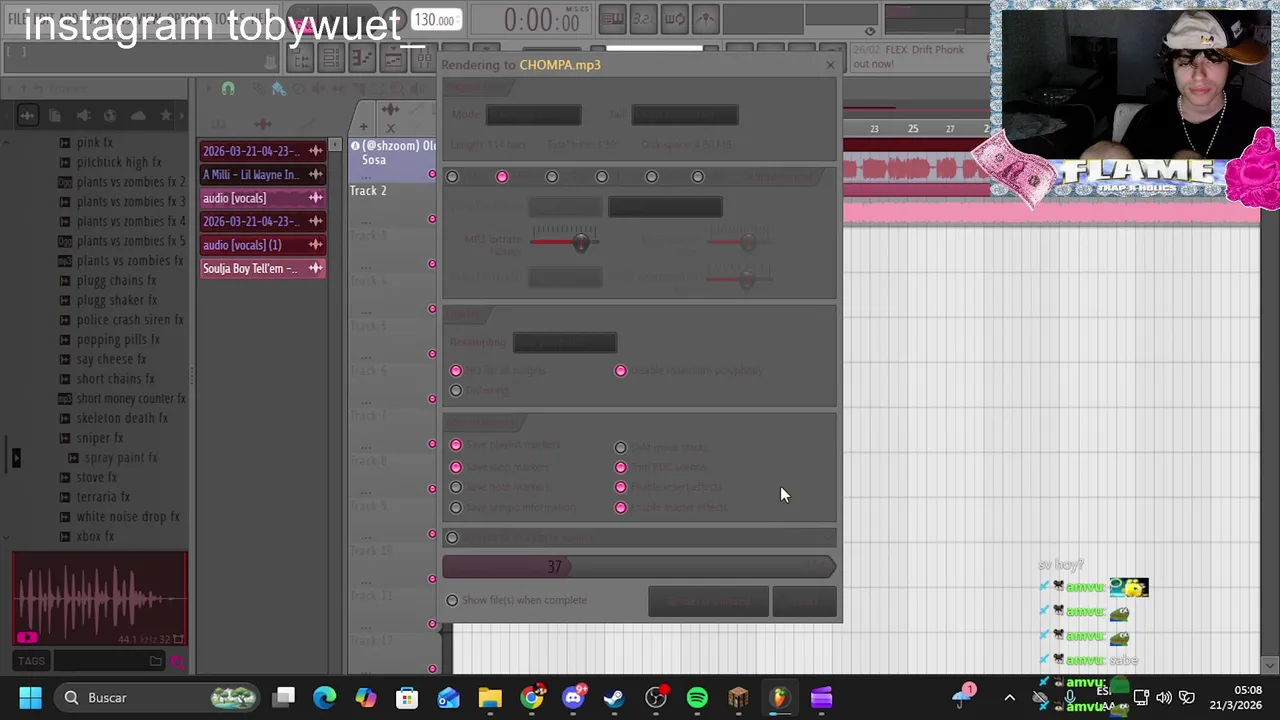Image resolution: width=1280 pixels, height=720 pixels.
Task: Open Google Chrome from the taskbar
Action: tap(532, 697)
